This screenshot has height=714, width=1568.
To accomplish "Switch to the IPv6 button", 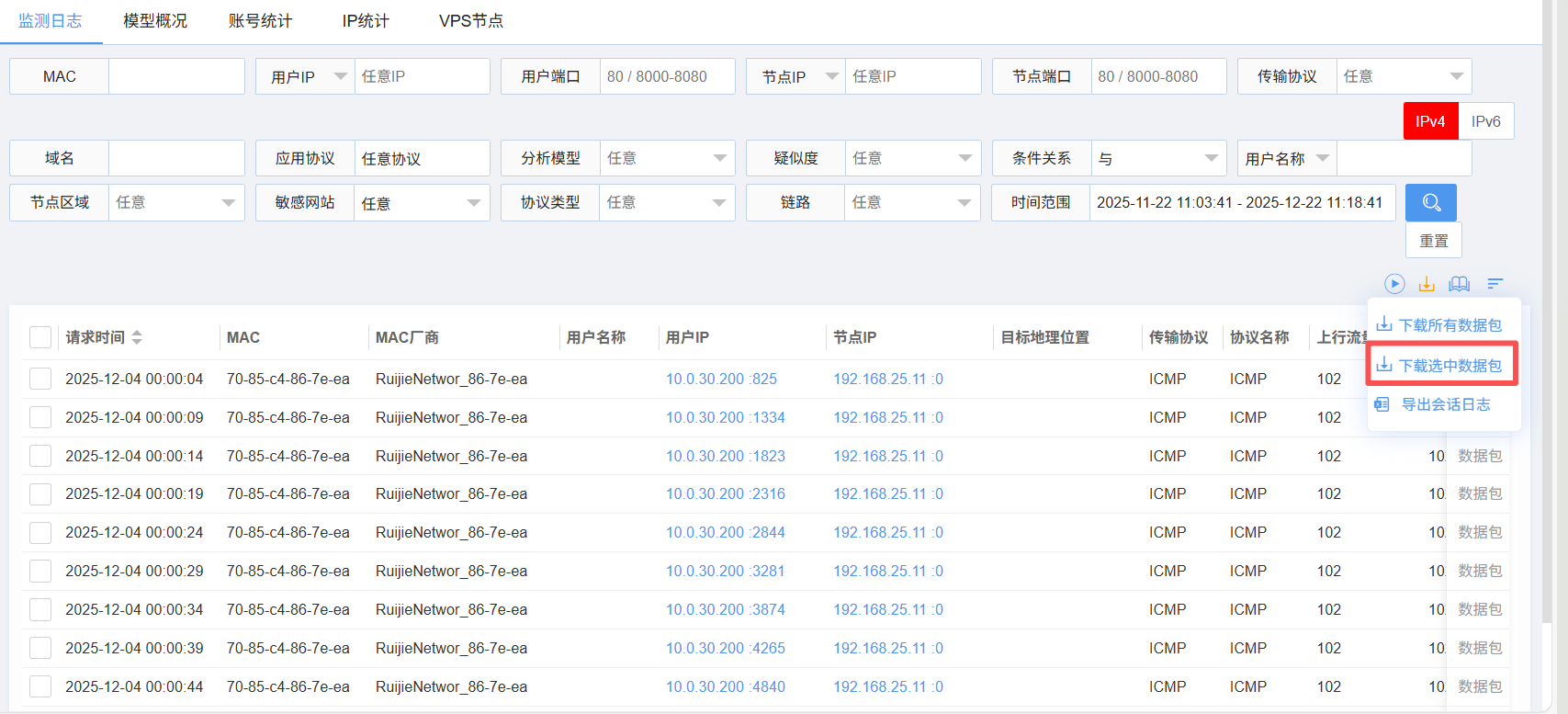I will click(x=1485, y=121).
